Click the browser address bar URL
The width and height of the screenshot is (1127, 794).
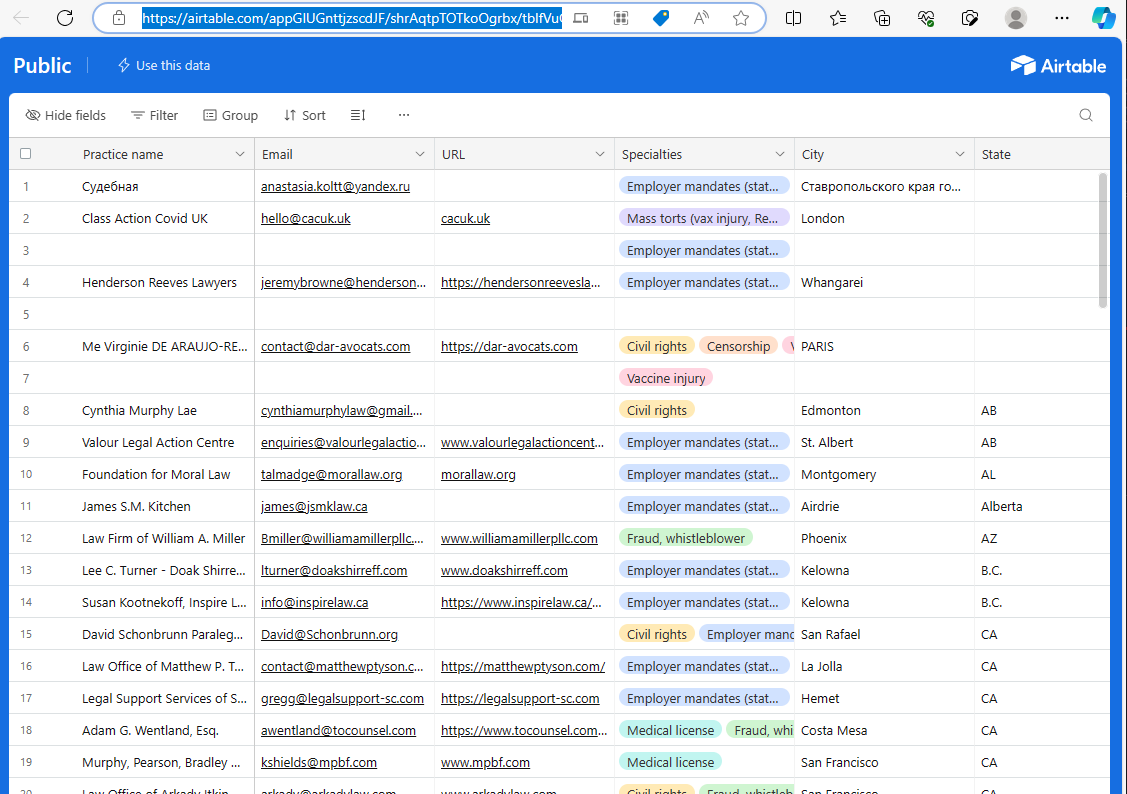(x=351, y=18)
